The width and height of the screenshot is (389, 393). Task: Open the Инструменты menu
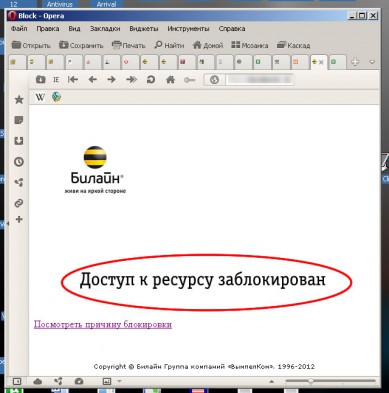188,29
